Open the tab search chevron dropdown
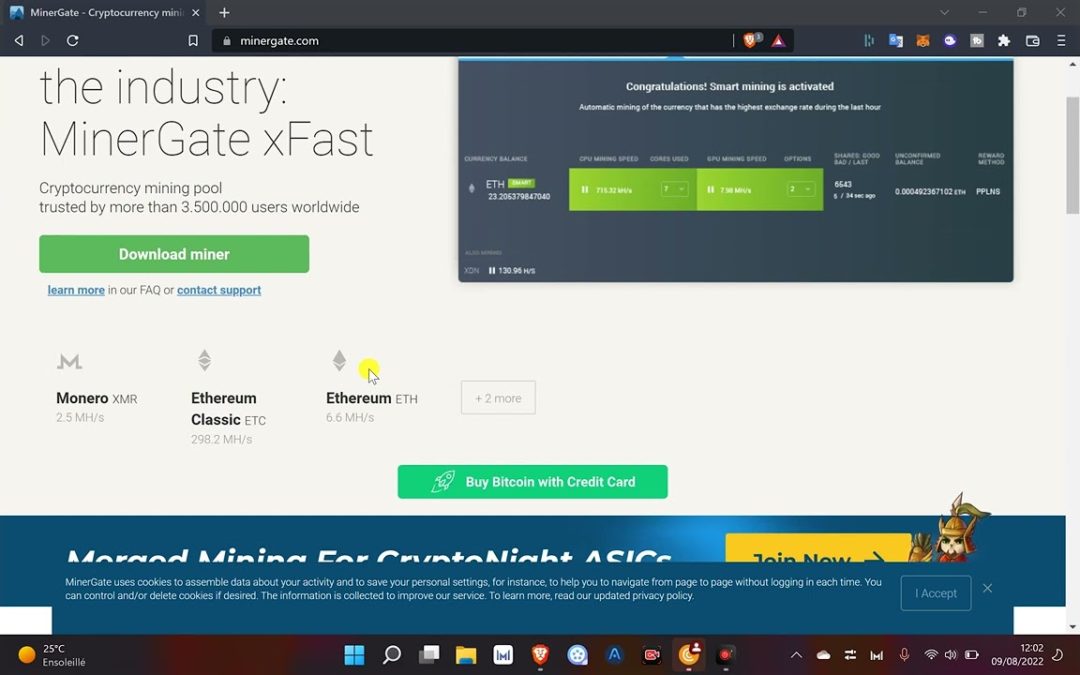 (944, 12)
